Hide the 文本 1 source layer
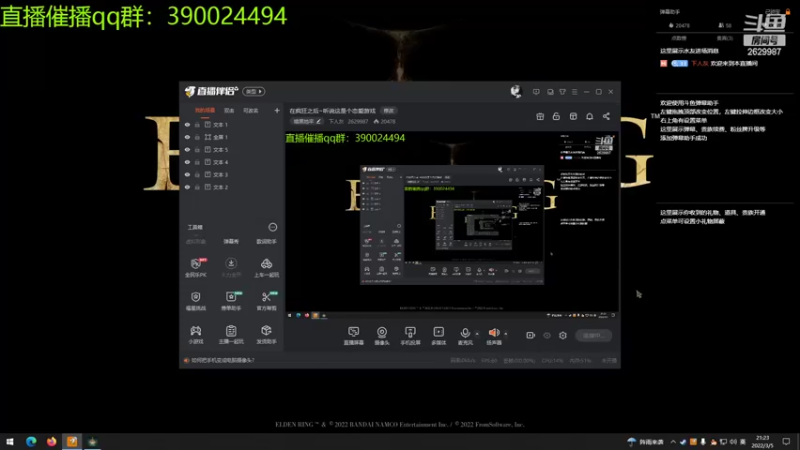The height and width of the screenshot is (450, 800). pos(187,124)
